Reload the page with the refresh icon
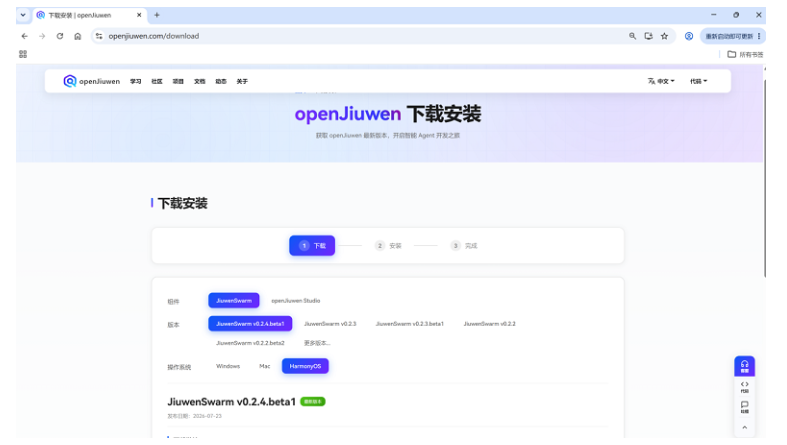 coord(60,36)
